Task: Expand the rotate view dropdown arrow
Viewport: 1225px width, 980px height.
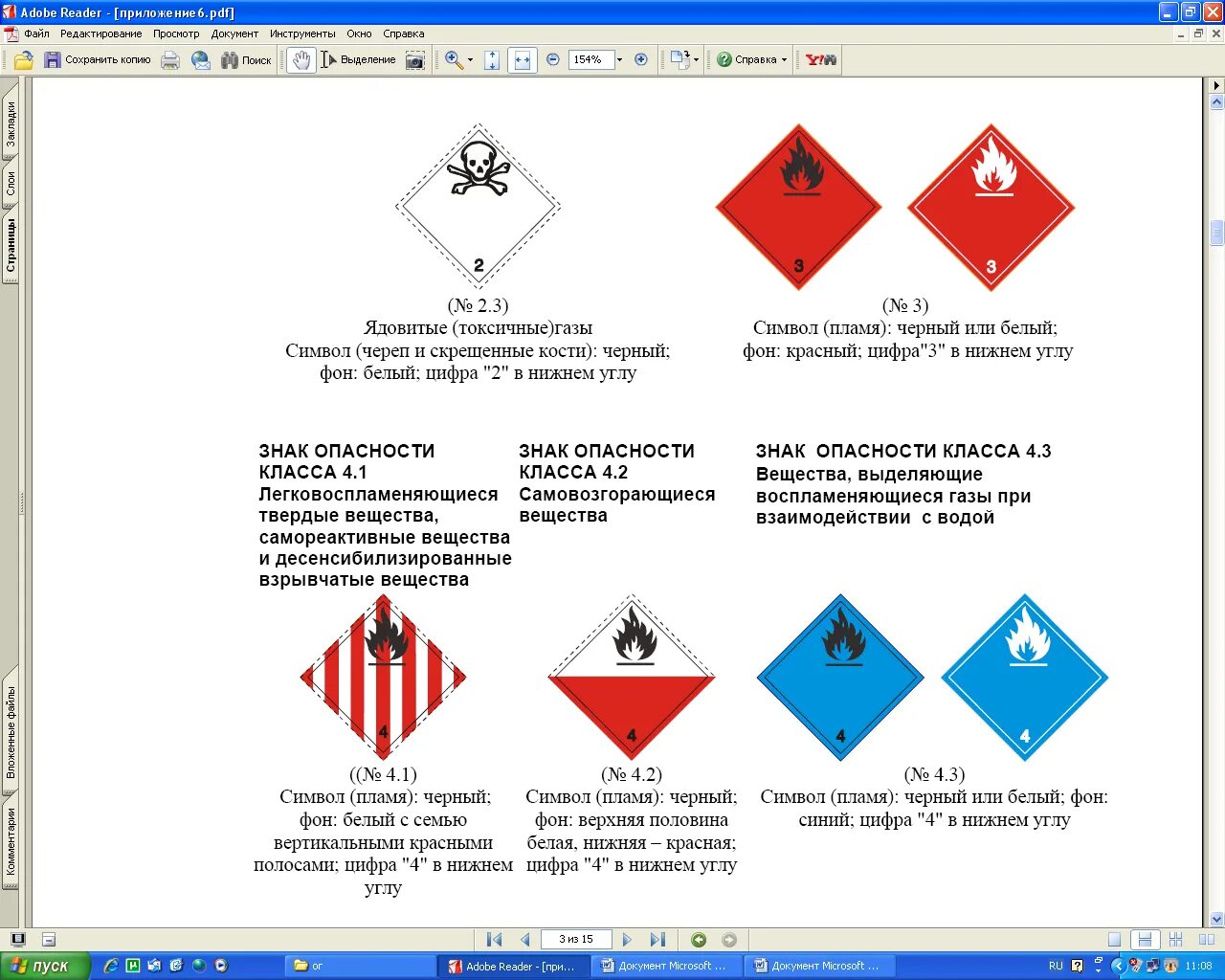Action: point(696,59)
